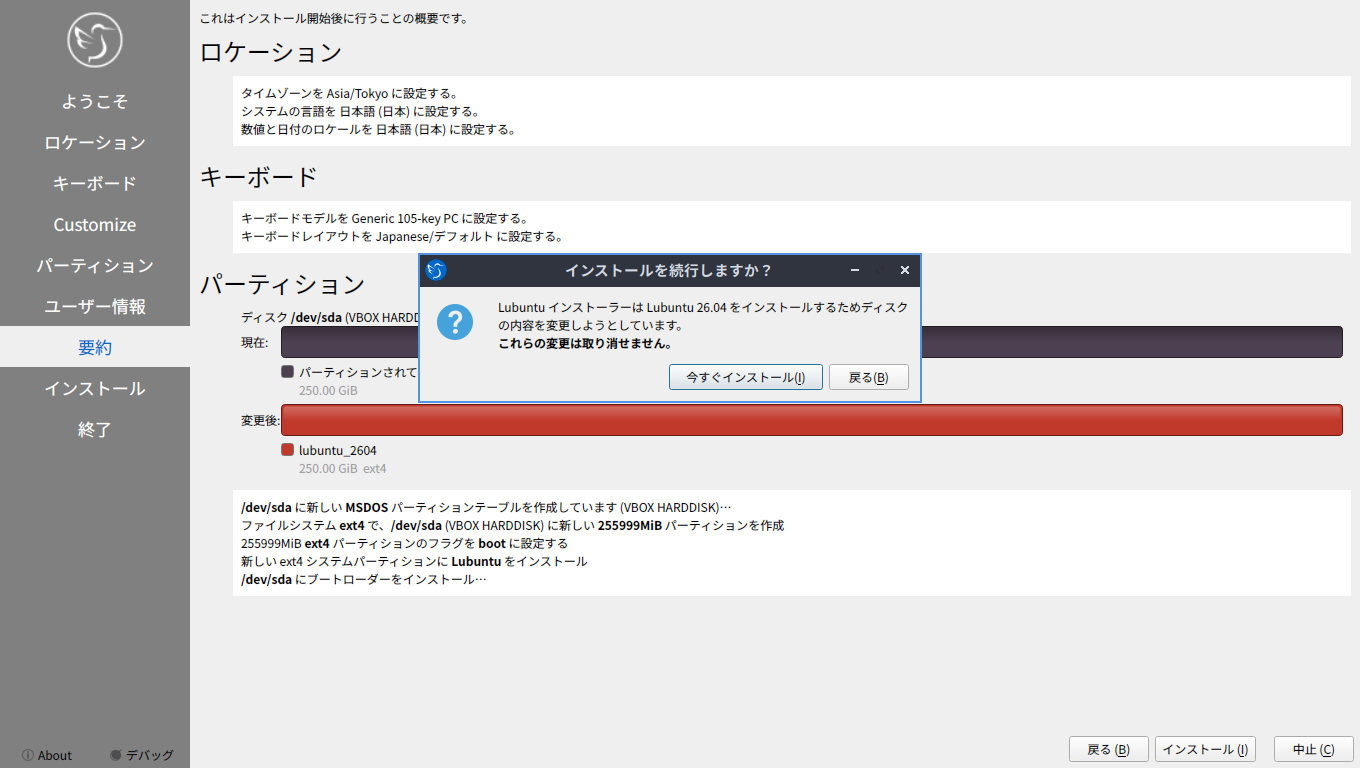Viewport: 1360px width, 768px height.
Task: Click the Lubuntu icon in the dialog title bar
Action: 436,270
